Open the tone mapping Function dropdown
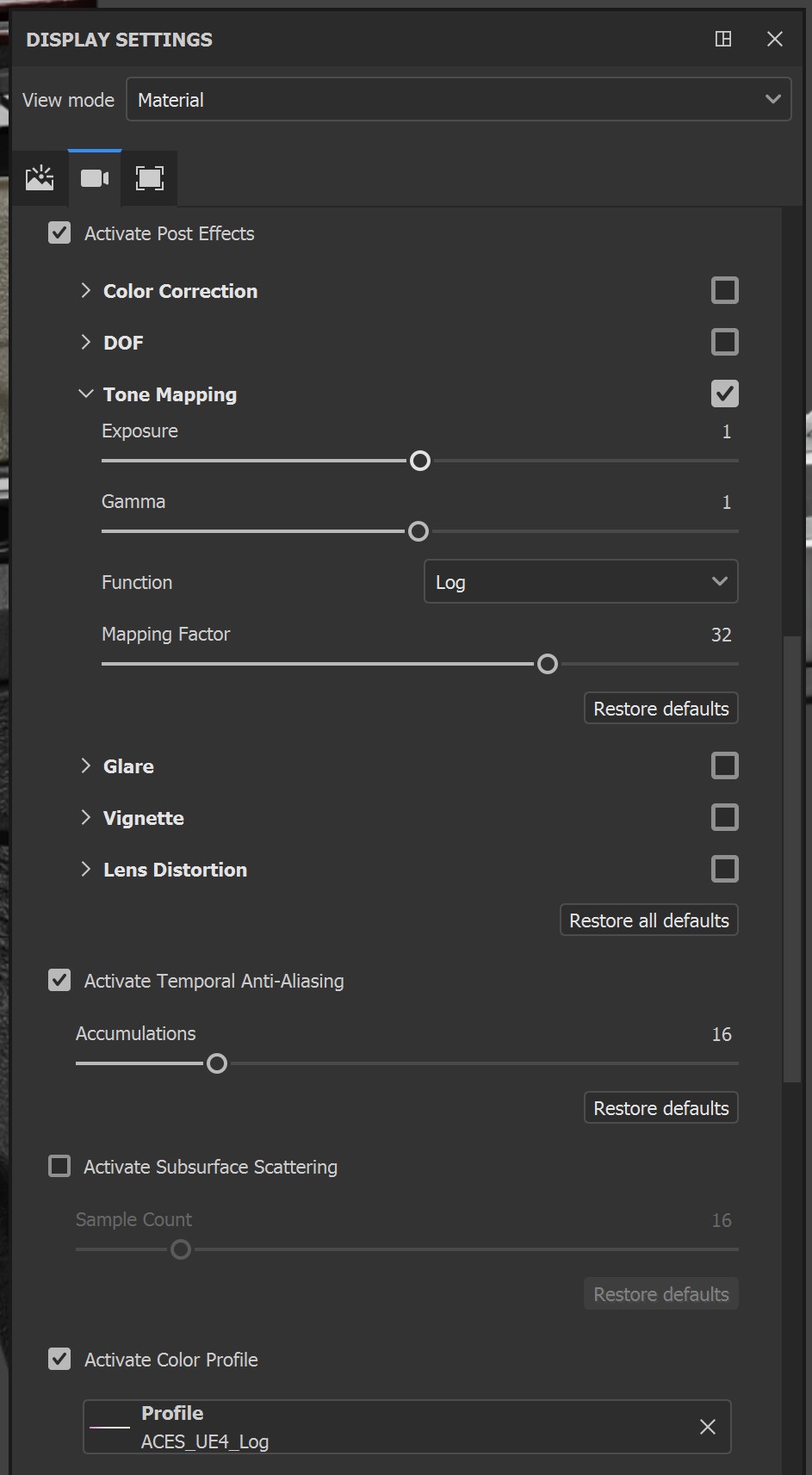Screen dimensions: 812x1475 click(x=580, y=582)
